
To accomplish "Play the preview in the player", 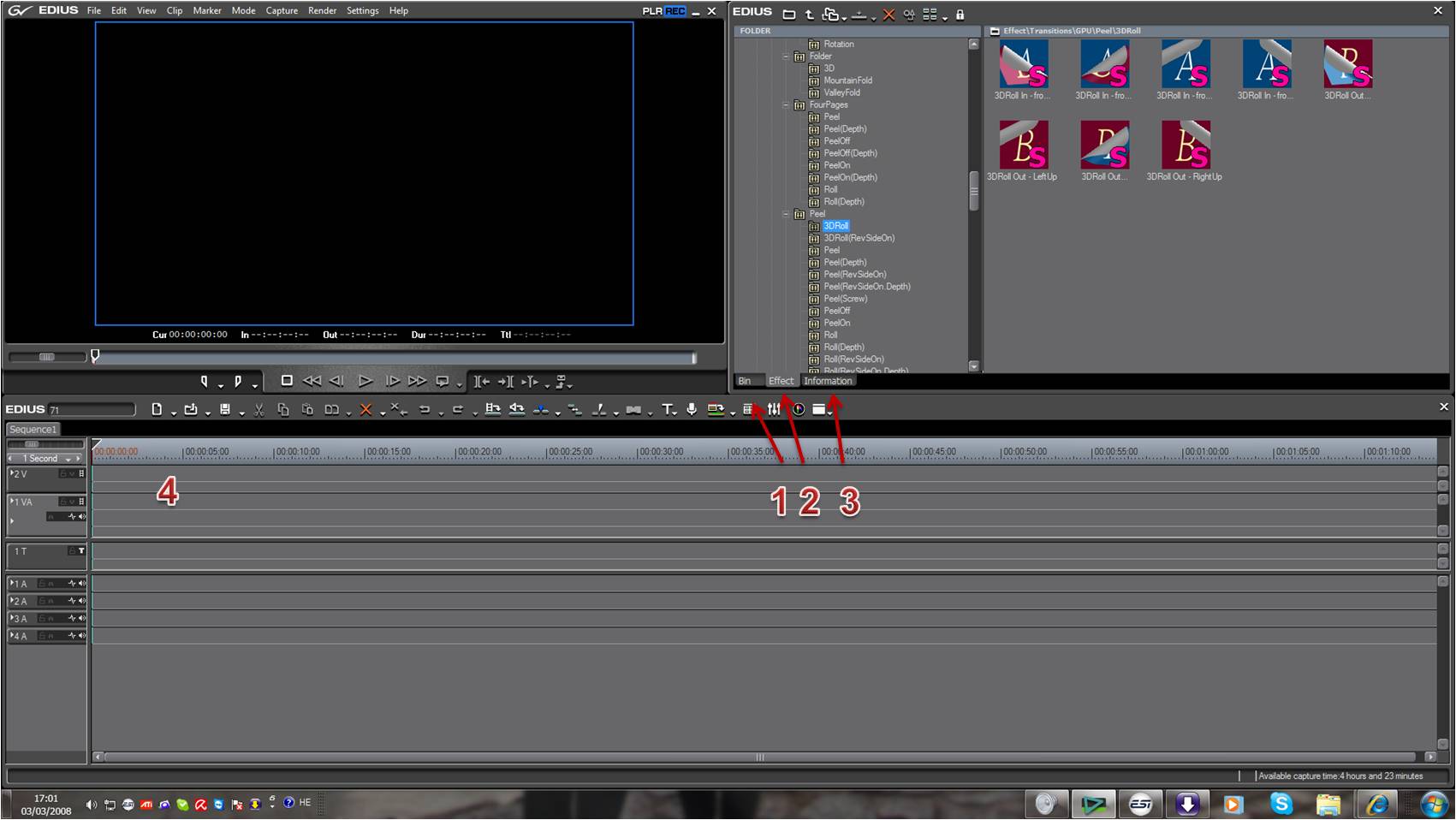I will pyautogui.click(x=365, y=381).
